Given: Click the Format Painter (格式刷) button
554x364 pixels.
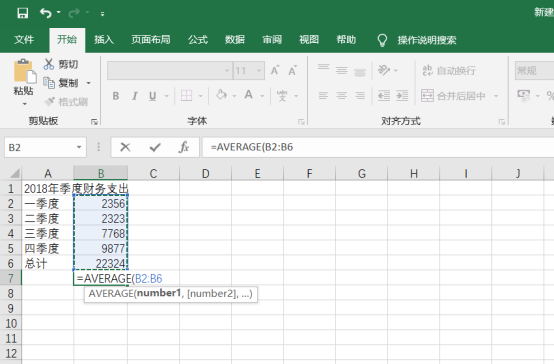Looking at the screenshot, I should [x=66, y=102].
